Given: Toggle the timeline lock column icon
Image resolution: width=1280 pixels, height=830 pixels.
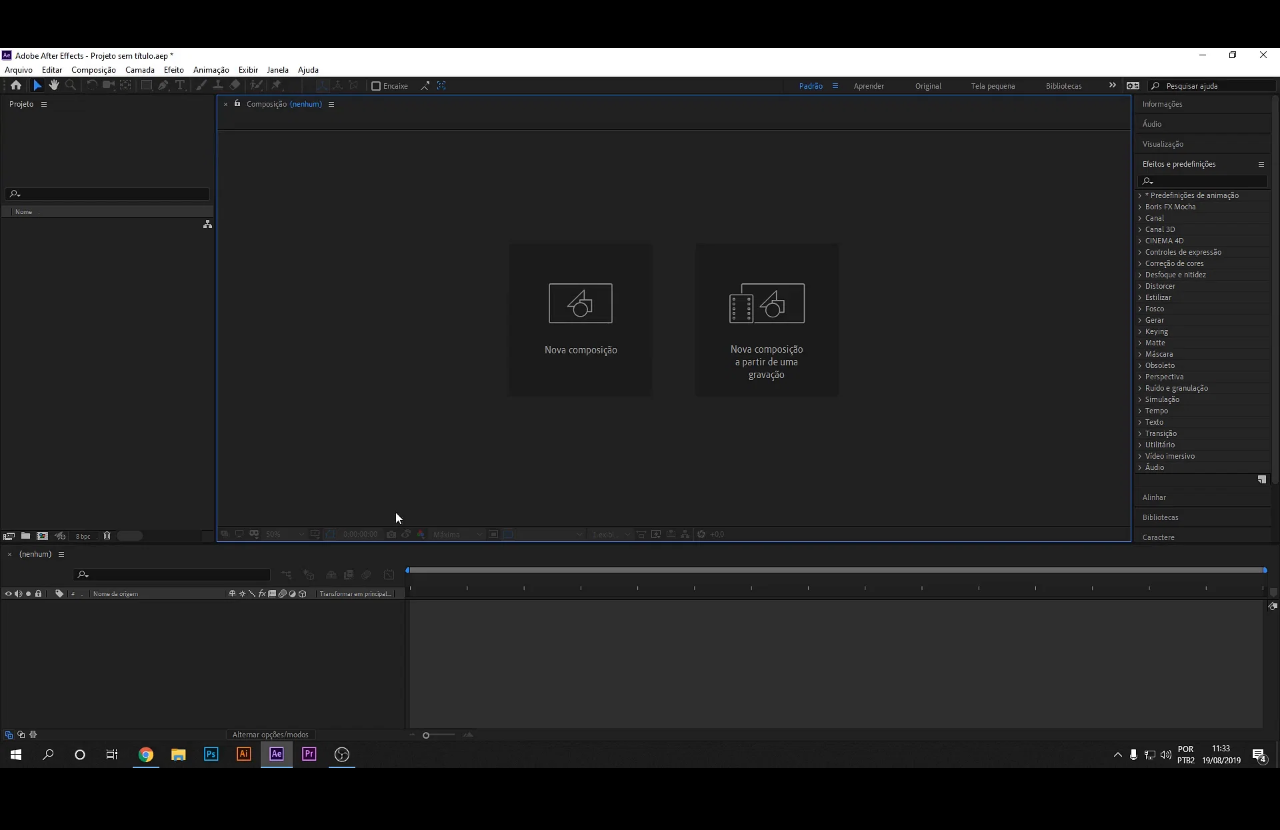Looking at the screenshot, I should [38, 594].
